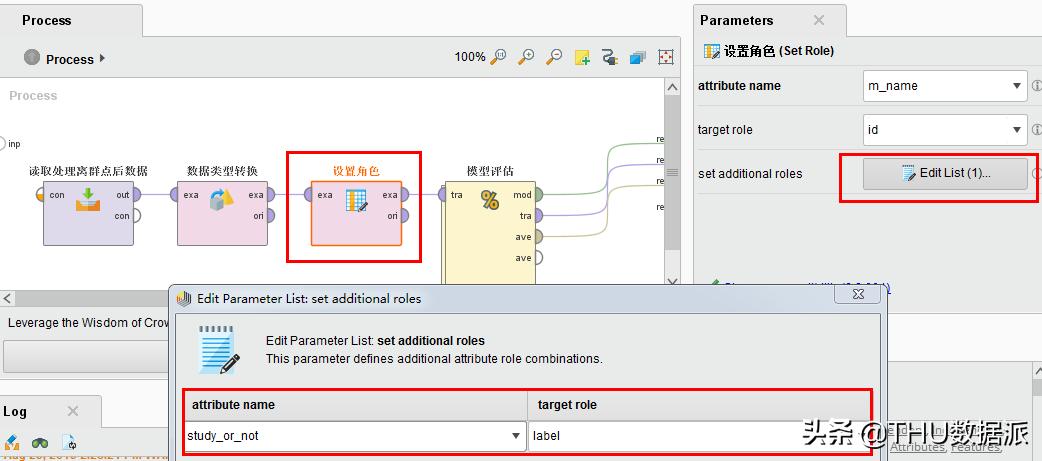Zoom out of the process canvas
1042x461 pixels.
(554, 57)
